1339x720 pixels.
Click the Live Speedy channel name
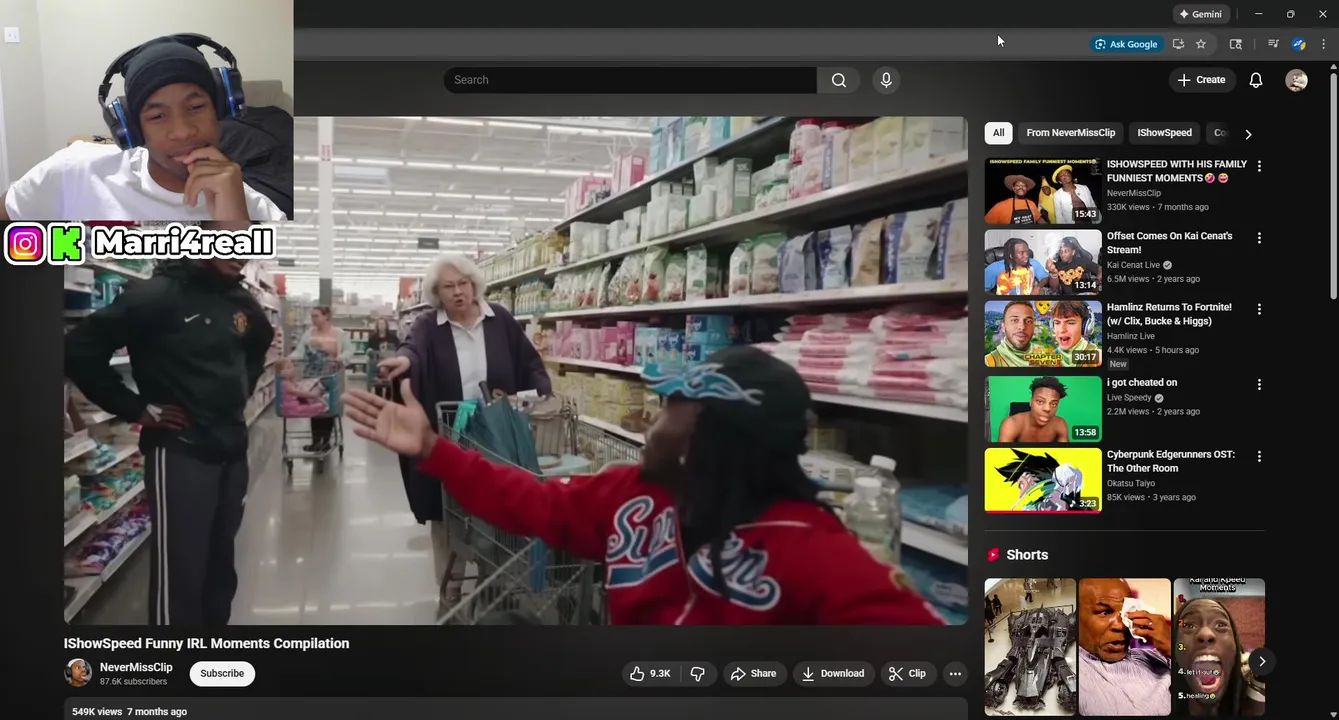(x=1129, y=398)
